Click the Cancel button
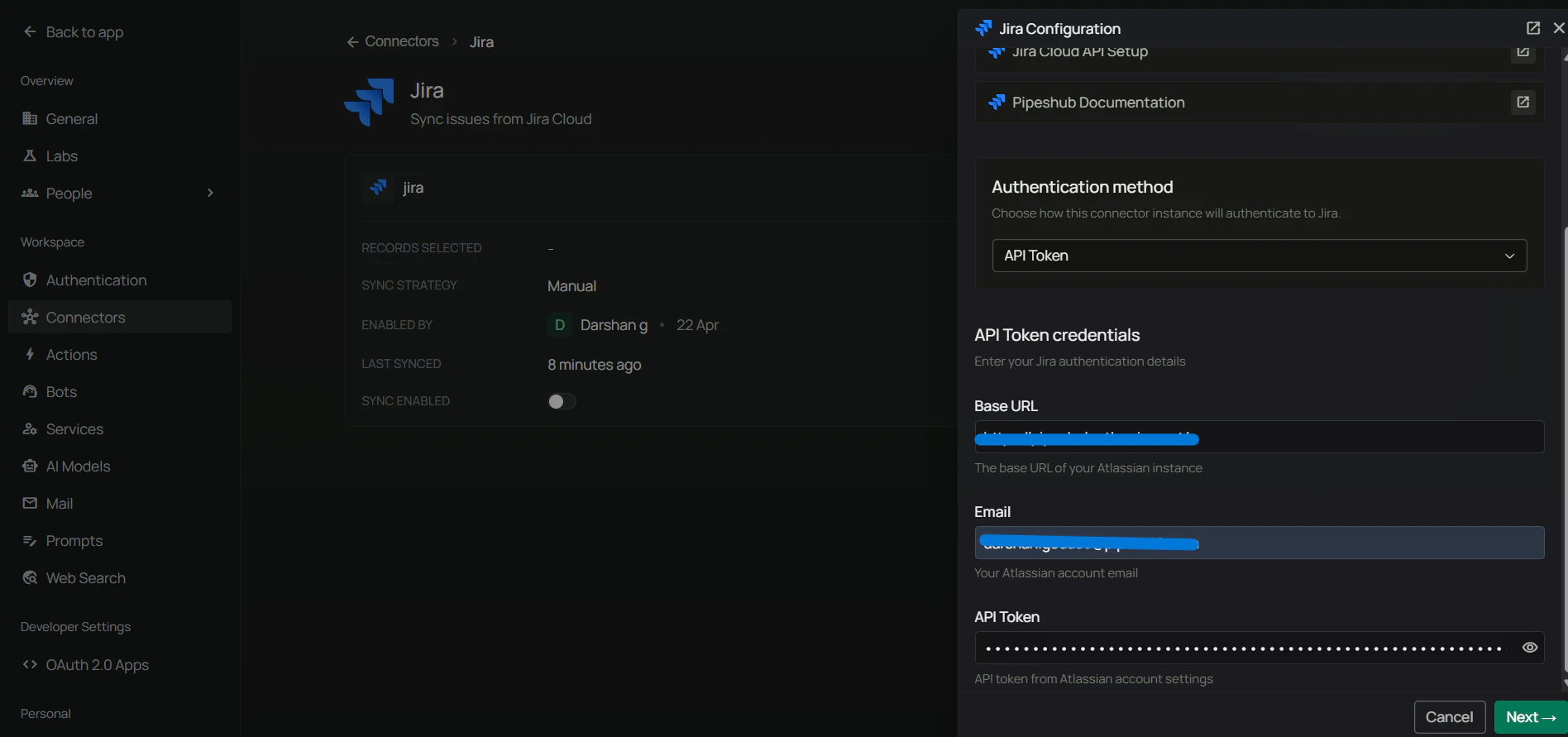Viewport: 1568px width, 737px height. point(1450,717)
